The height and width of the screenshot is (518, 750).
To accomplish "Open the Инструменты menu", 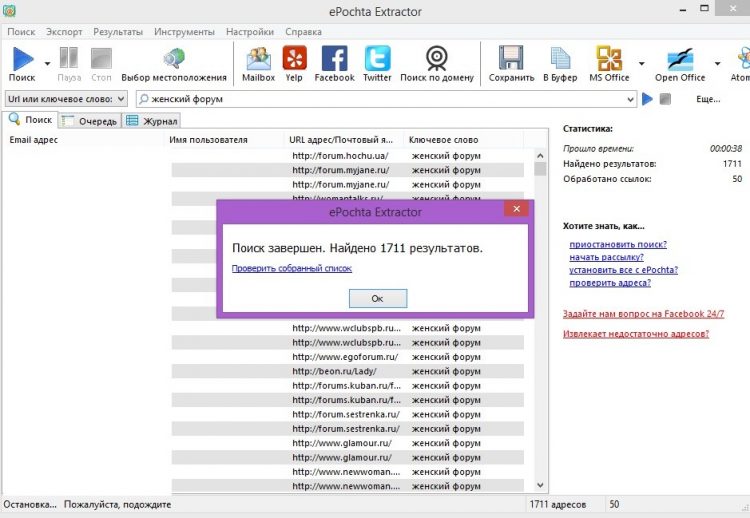I will (184, 32).
